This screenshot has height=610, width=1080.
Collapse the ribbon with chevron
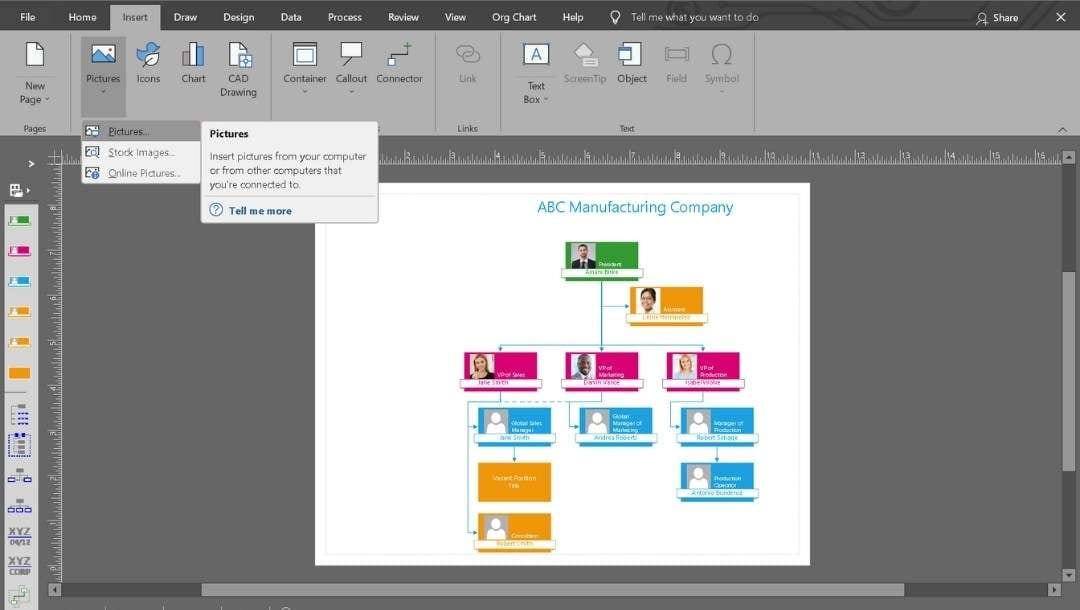point(1062,129)
